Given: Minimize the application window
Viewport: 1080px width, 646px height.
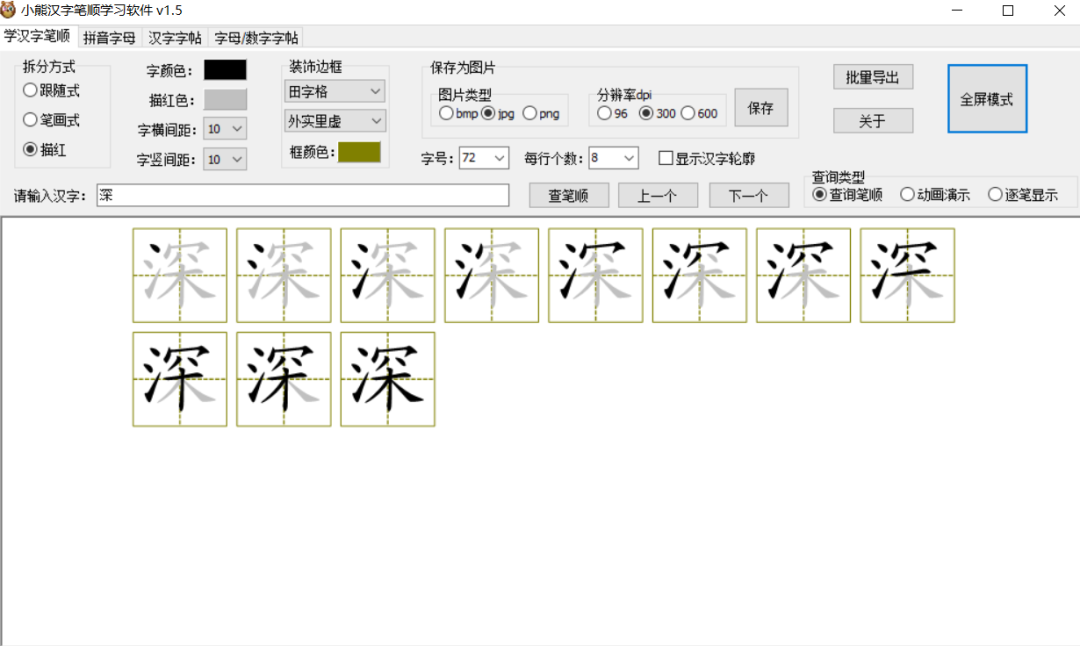Looking at the screenshot, I should (x=957, y=10).
